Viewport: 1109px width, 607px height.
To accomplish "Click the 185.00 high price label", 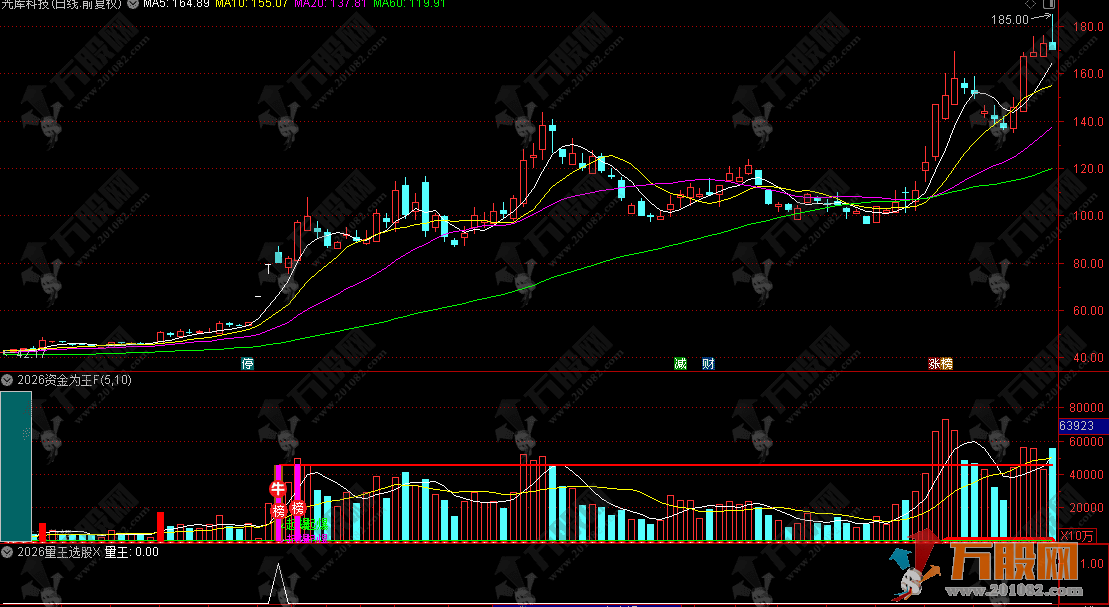I will pyautogui.click(x=1009, y=19).
